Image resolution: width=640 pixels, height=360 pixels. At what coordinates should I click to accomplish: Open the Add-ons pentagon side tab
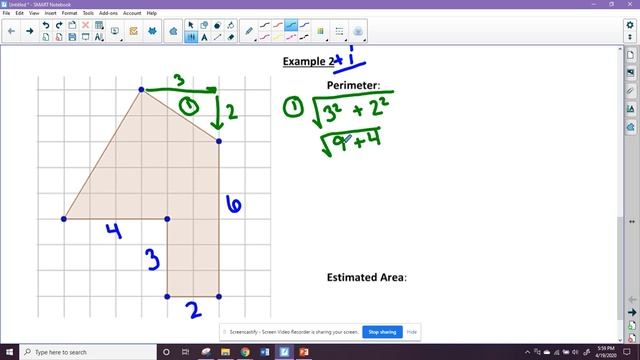(631, 127)
